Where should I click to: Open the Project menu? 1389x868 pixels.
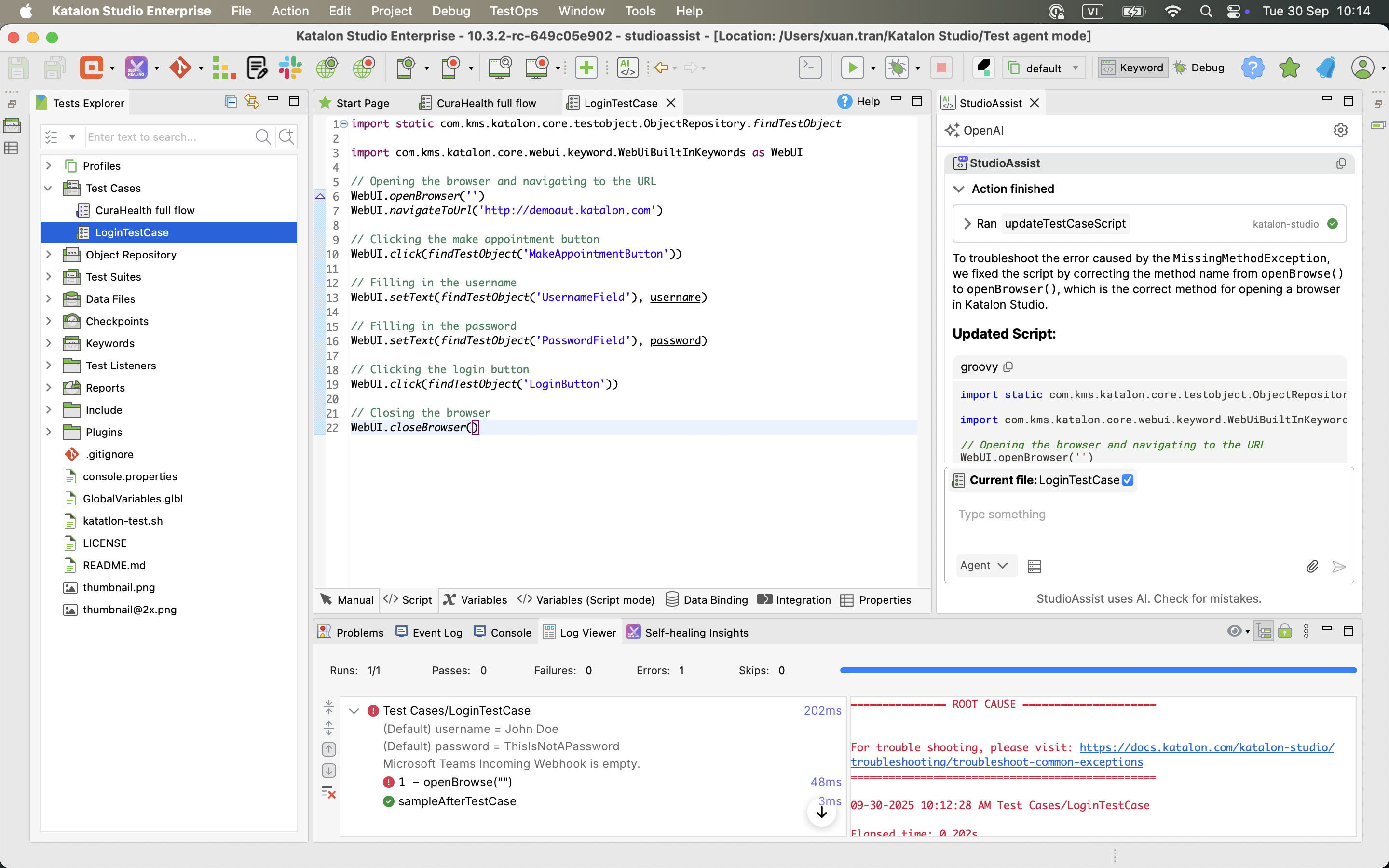point(392,11)
